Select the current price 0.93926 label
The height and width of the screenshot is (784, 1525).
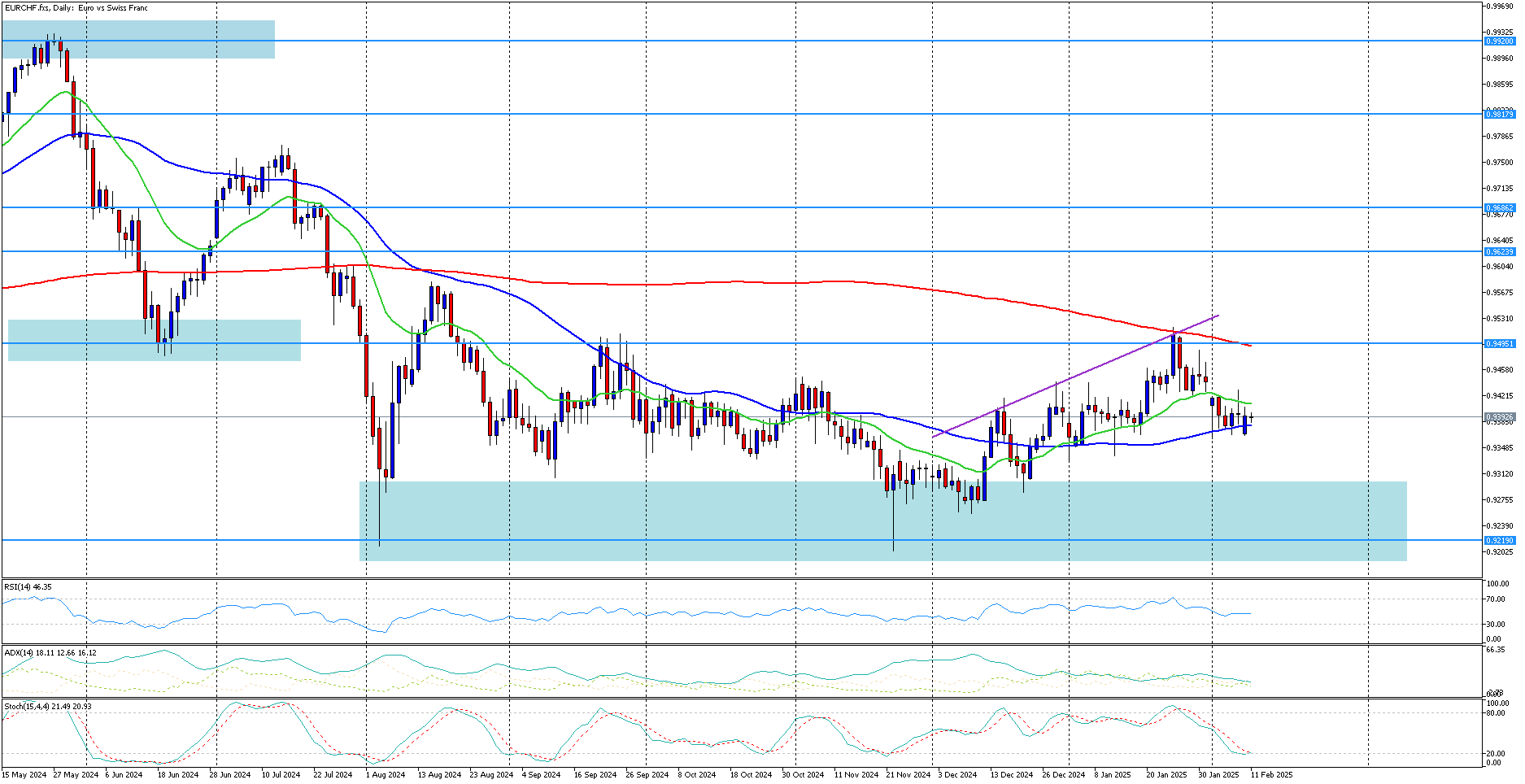pyautogui.click(x=1499, y=416)
